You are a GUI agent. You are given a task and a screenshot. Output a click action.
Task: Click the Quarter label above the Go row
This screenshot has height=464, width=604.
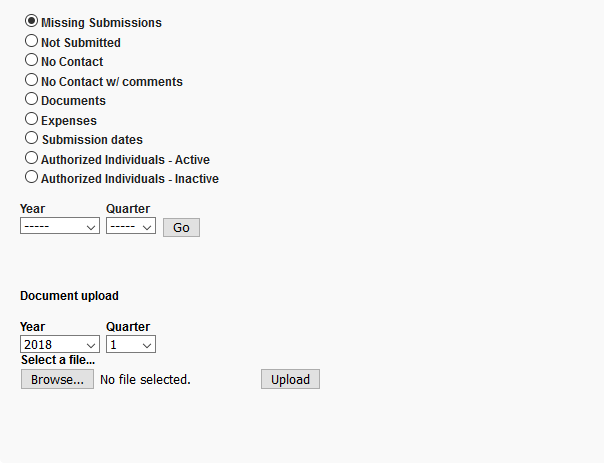128,209
